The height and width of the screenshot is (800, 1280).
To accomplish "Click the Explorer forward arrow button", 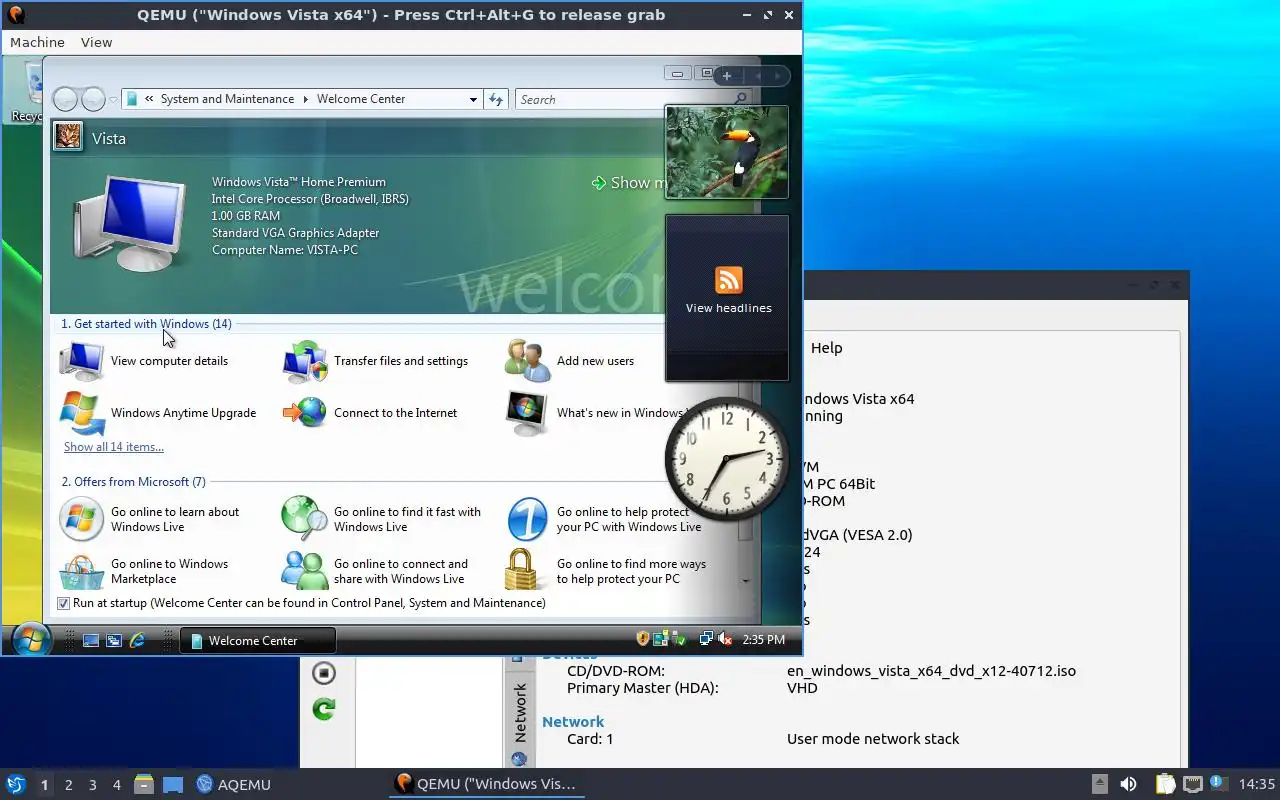I will tap(93, 99).
